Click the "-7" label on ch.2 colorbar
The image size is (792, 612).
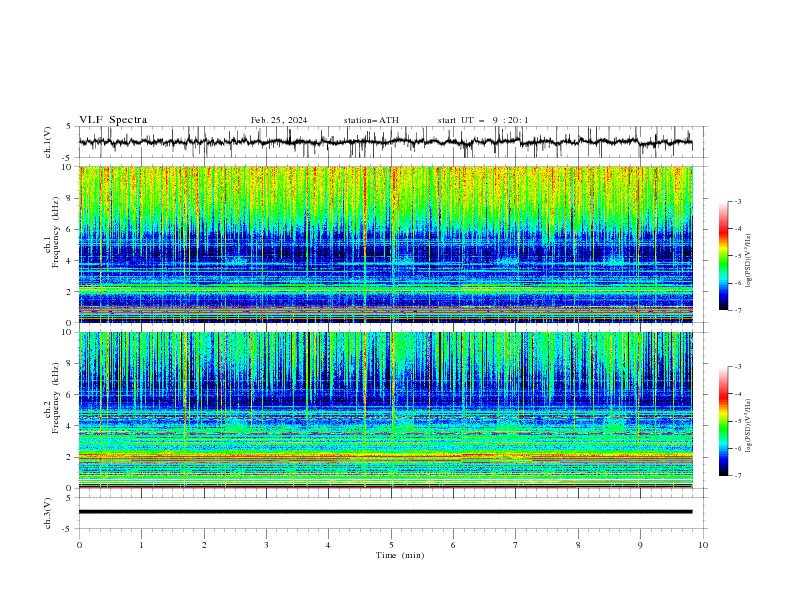pyautogui.click(x=737, y=475)
